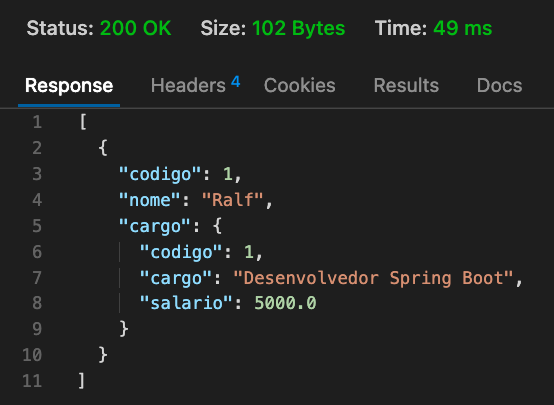Click the Headers count badge 4
The image size is (554, 405).
pyautogui.click(x=236, y=82)
